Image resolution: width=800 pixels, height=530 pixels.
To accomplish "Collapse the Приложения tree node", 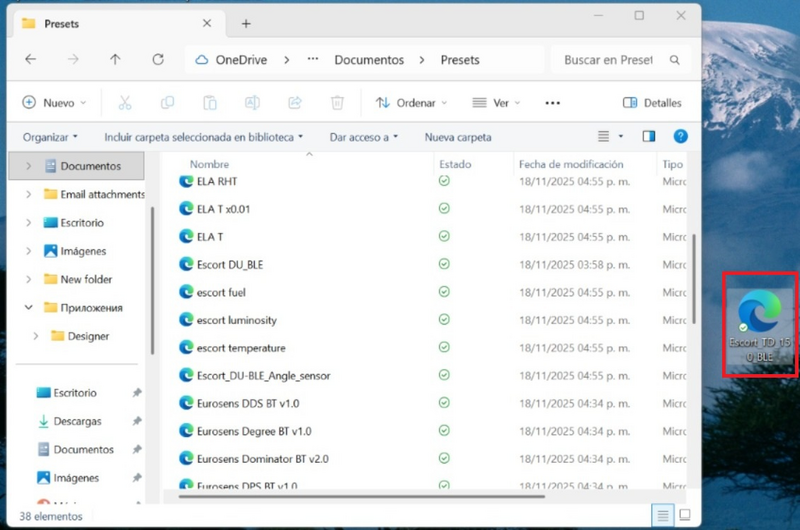I will point(29,307).
